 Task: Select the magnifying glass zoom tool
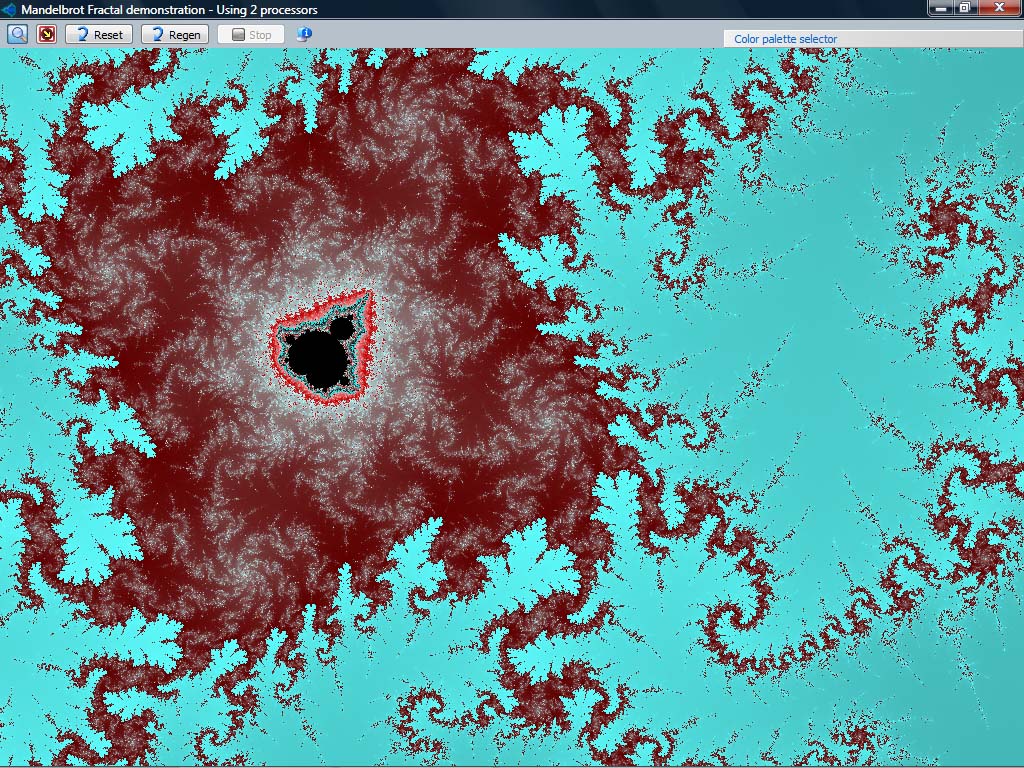(17, 33)
